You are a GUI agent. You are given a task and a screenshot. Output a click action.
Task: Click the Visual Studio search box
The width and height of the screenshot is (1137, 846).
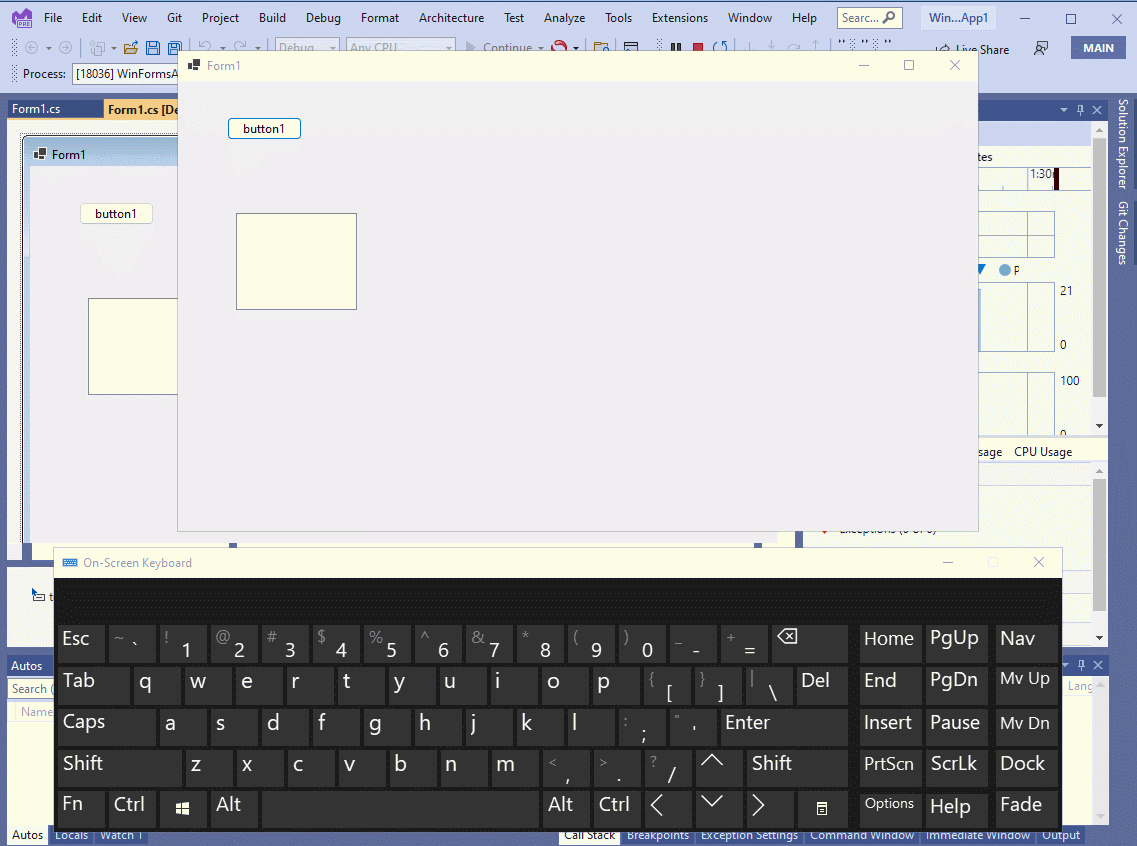868,17
